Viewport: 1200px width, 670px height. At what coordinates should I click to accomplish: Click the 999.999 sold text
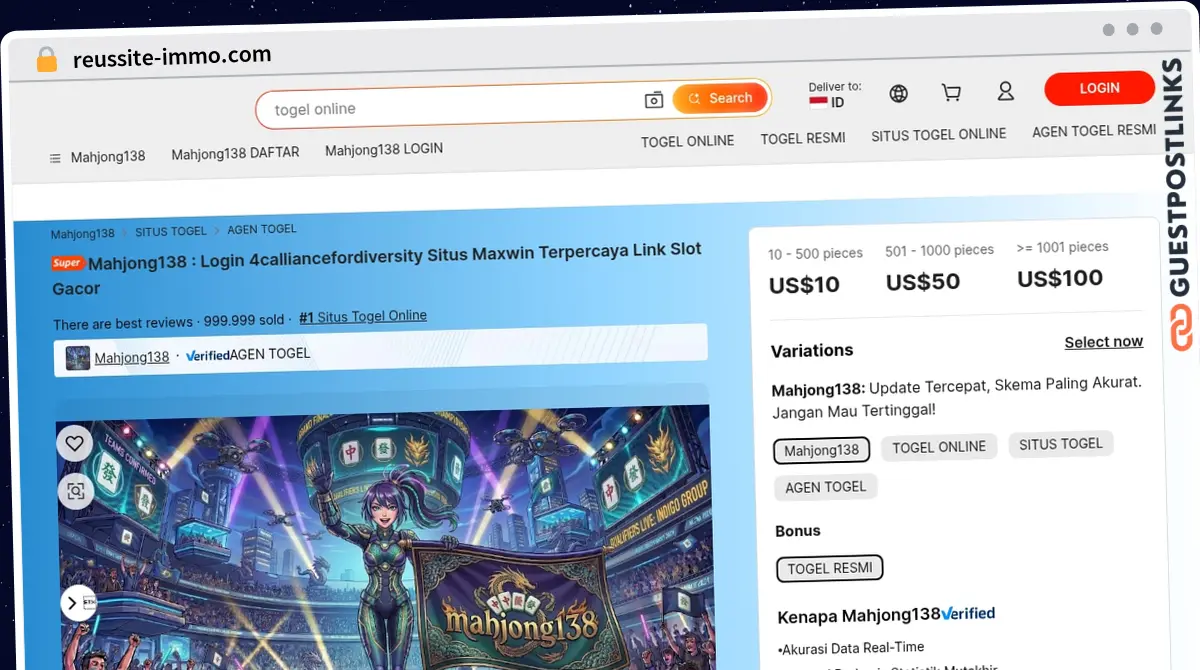point(244,321)
